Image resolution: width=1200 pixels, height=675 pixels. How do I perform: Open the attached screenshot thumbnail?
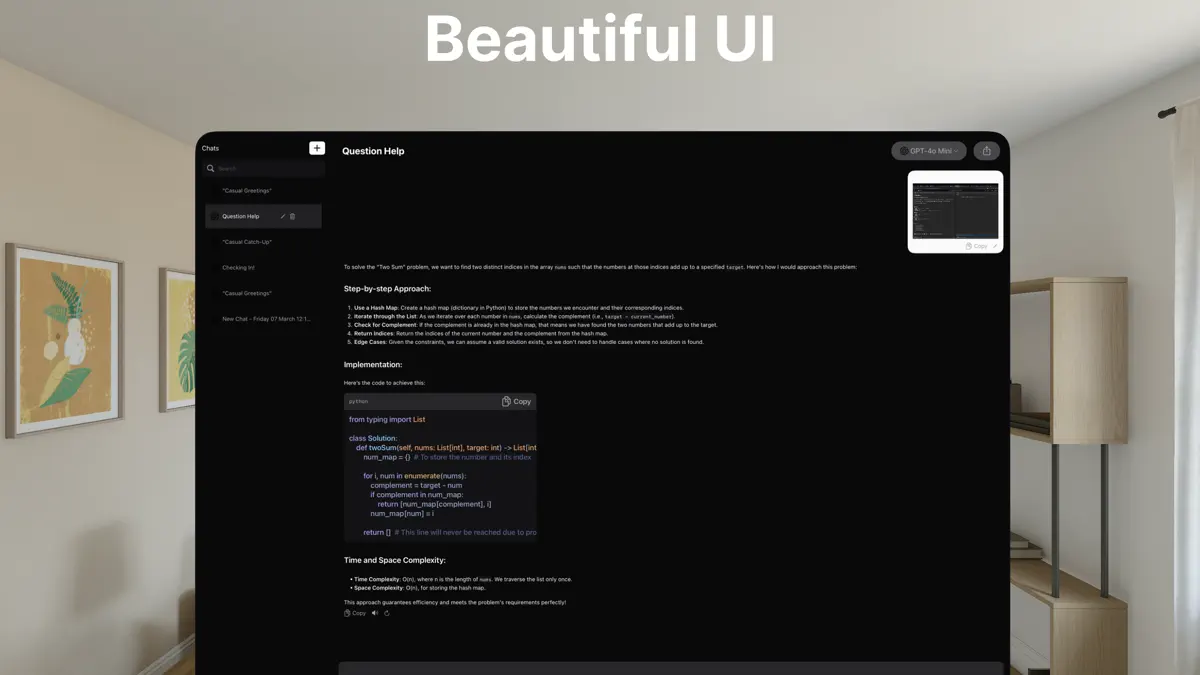click(954, 208)
